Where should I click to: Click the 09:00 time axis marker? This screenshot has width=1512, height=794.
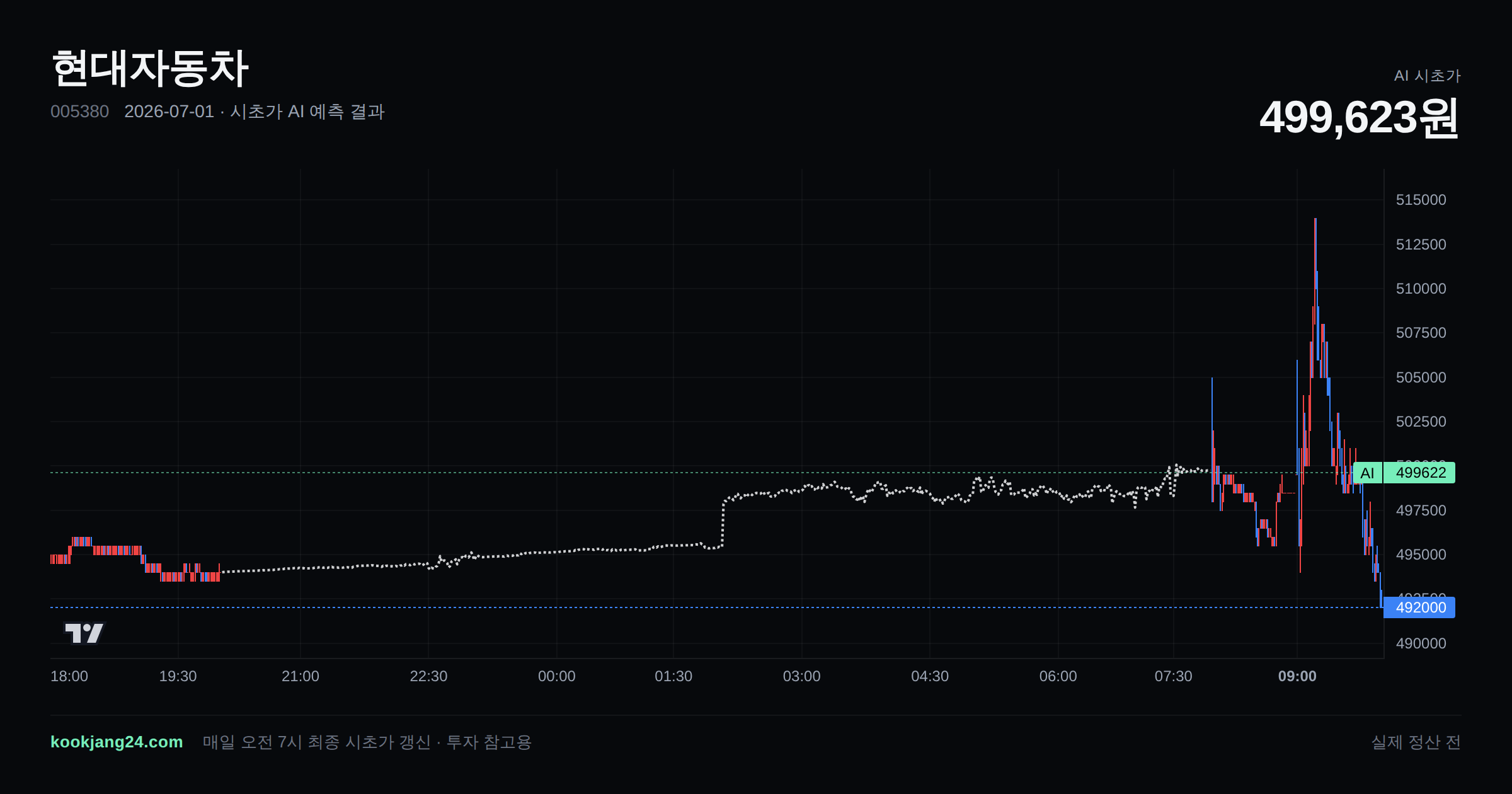(1297, 676)
